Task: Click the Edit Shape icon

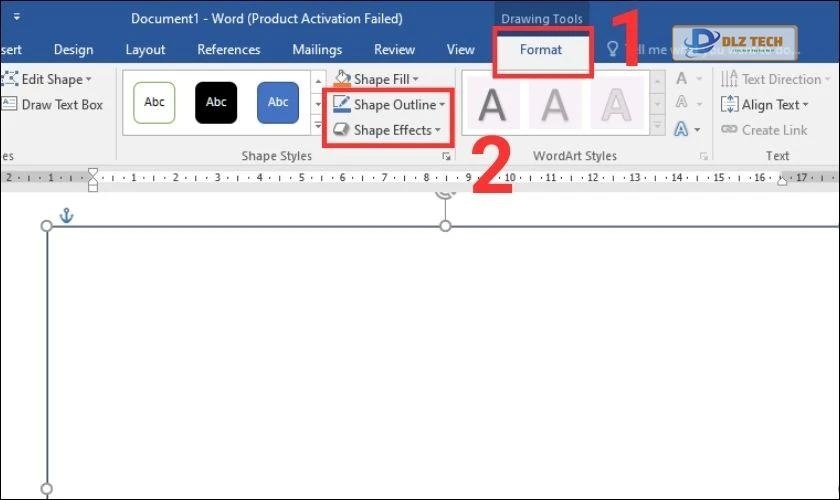Action: coord(10,79)
